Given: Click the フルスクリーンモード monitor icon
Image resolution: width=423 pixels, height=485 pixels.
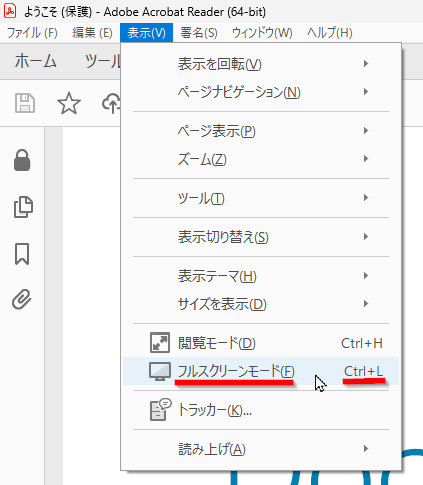Looking at the screenshot, I should pos(160,371).
